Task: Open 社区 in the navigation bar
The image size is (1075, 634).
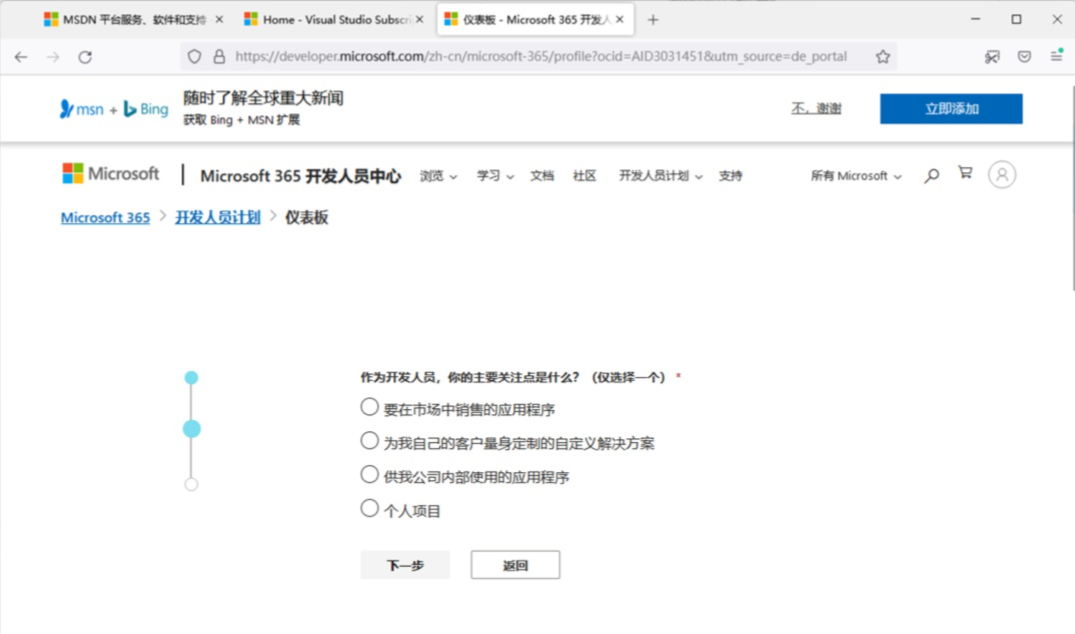Action: click(x=584, y=176)
